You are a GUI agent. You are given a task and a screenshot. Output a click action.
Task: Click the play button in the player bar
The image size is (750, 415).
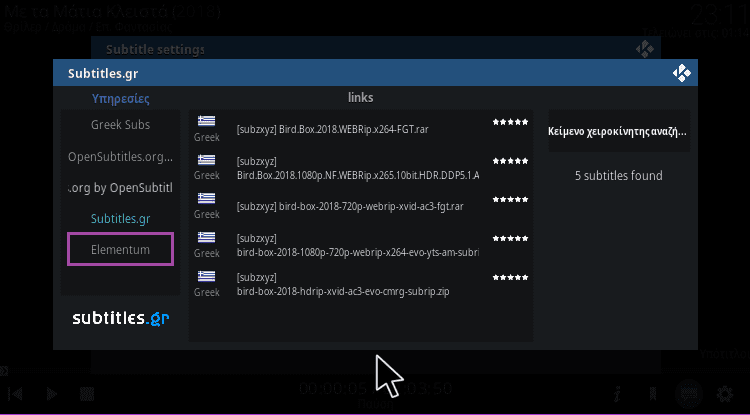pyautogui.click(x=51, y=394)
